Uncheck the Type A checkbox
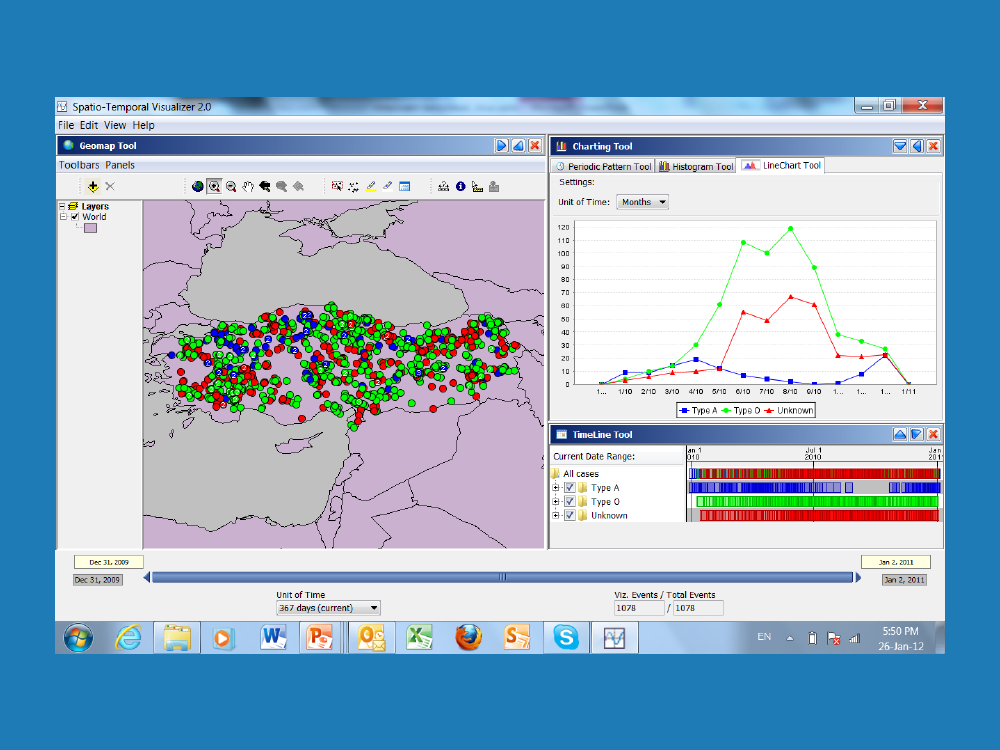The height and width of the screenshot is (750, 1000). pos(570,487)
